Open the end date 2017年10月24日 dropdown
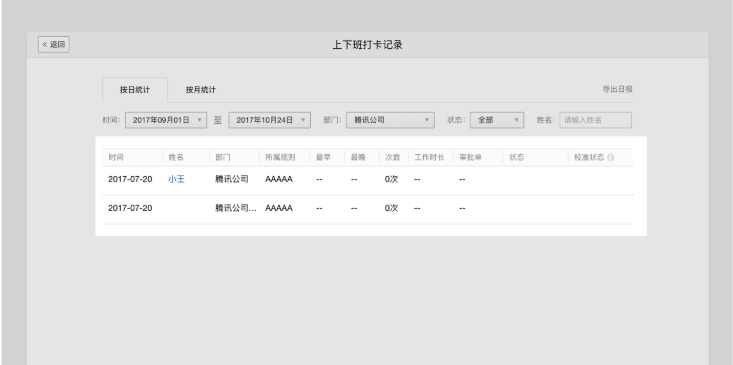Screen dimensions: 733x365 point(269,120)
